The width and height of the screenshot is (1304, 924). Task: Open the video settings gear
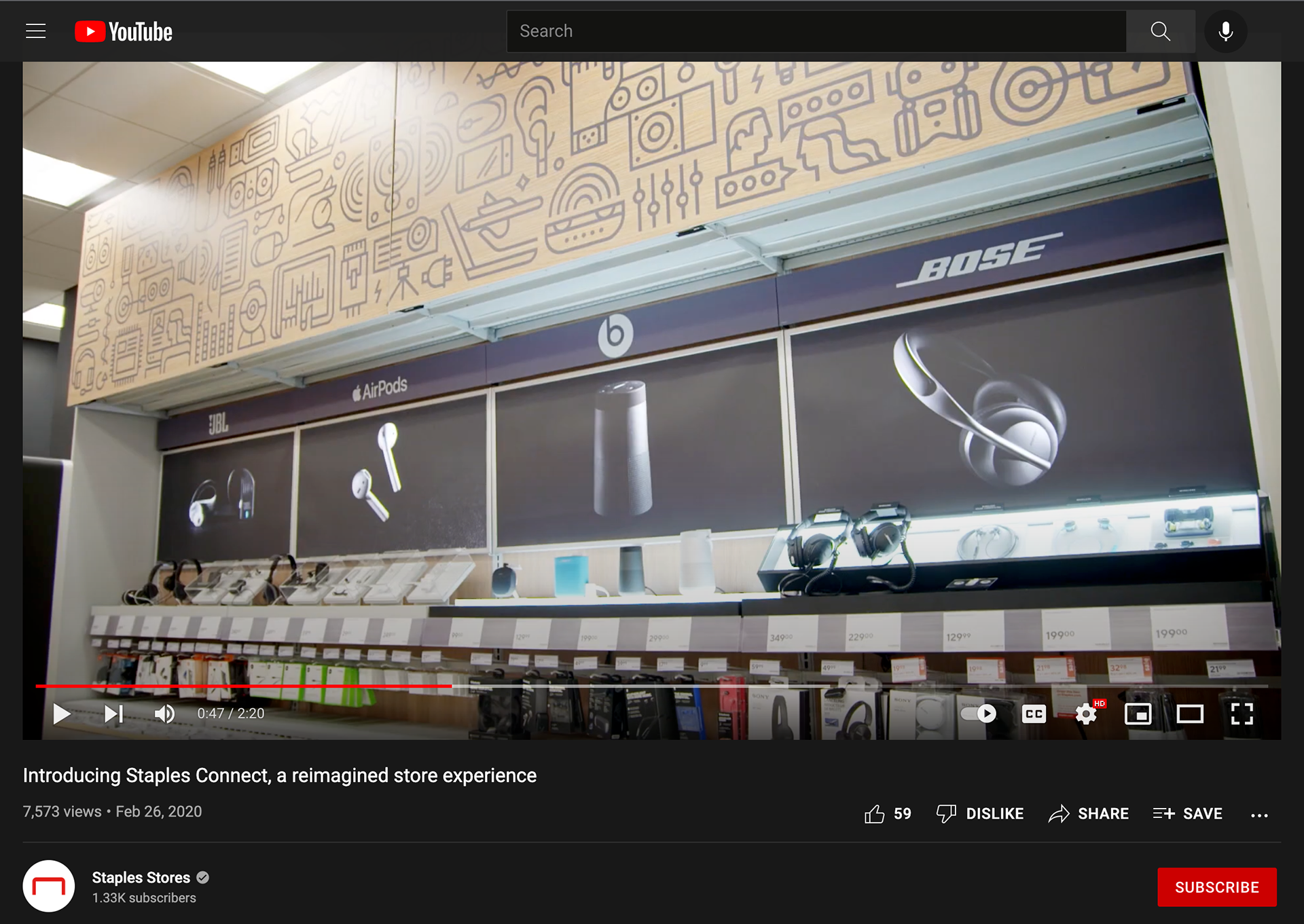[1087, 714]
